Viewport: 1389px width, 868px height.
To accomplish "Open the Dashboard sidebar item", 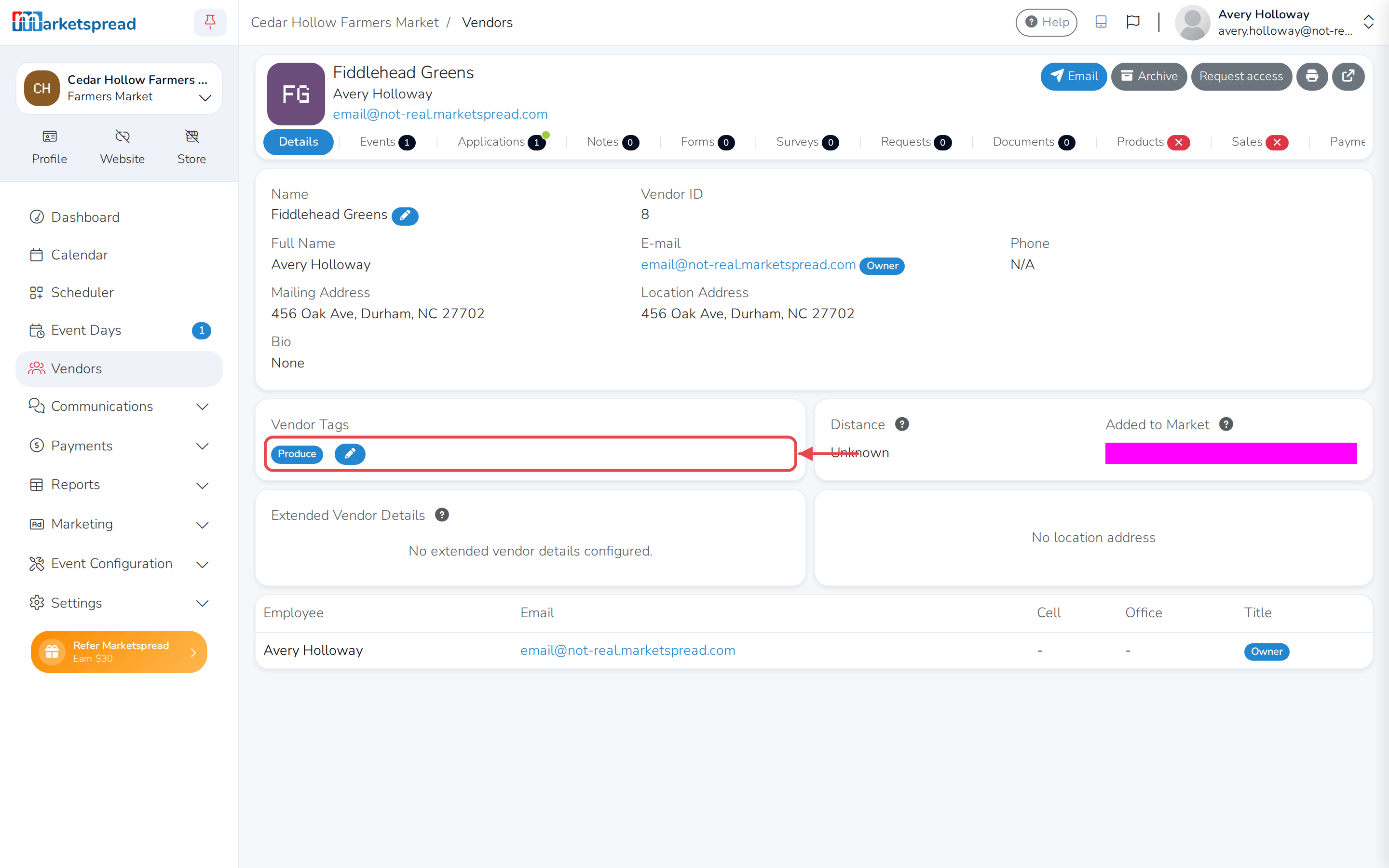I will coord(120,217).
